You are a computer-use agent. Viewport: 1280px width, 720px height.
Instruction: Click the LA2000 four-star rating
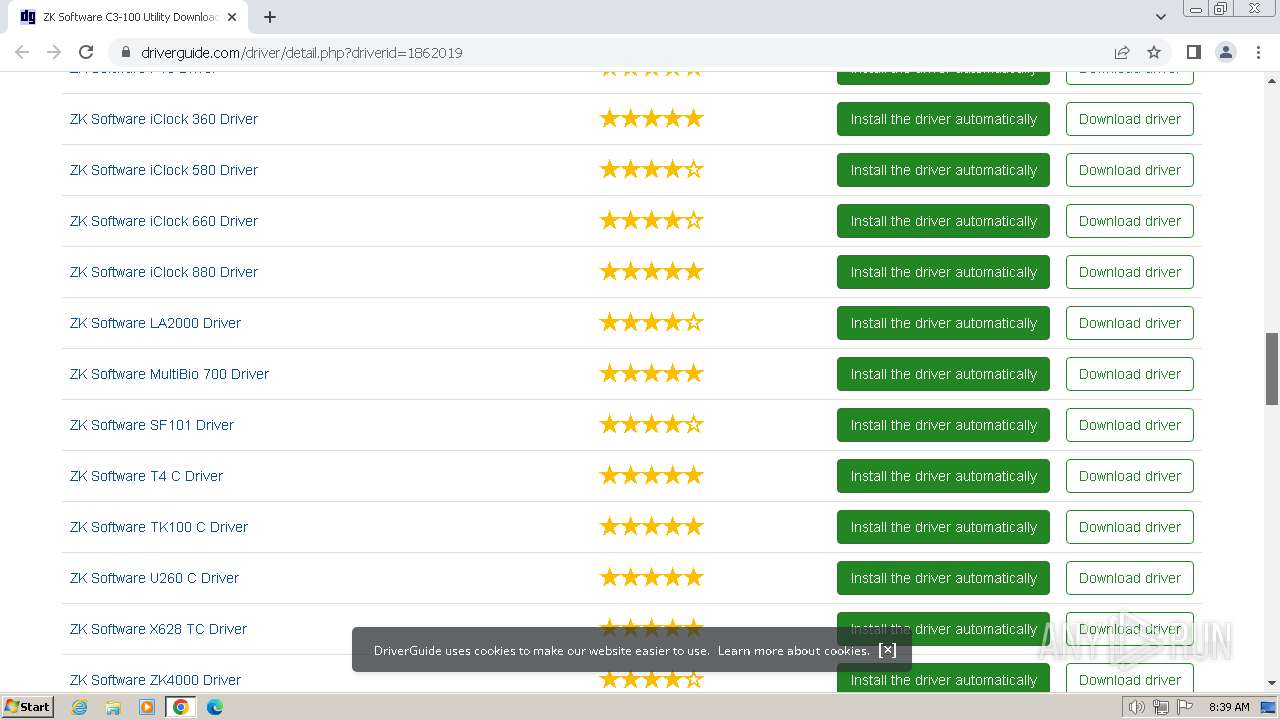pyautogui.click(x=651, y=323)
